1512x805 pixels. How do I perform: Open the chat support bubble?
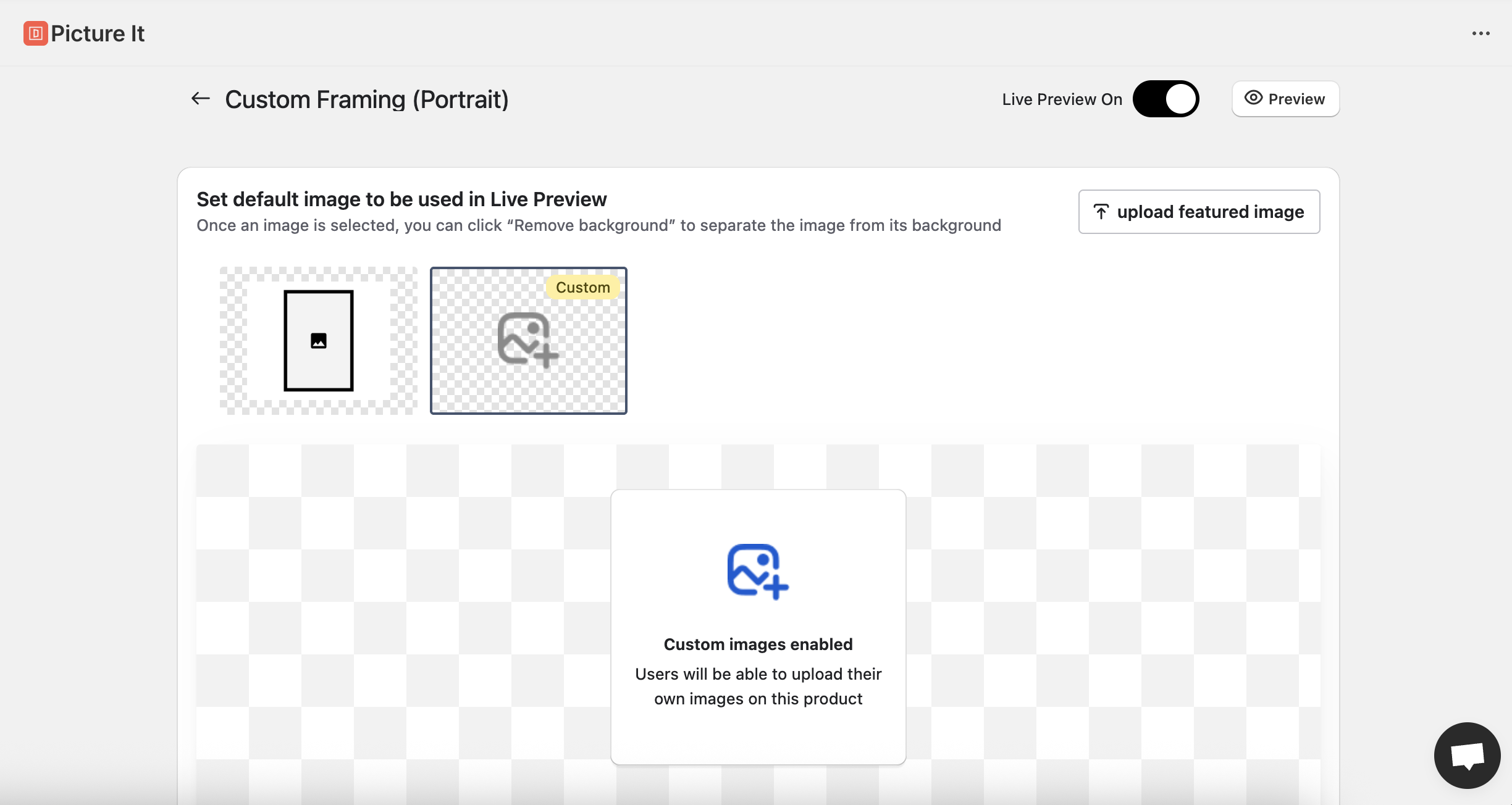pos(1466,754)
